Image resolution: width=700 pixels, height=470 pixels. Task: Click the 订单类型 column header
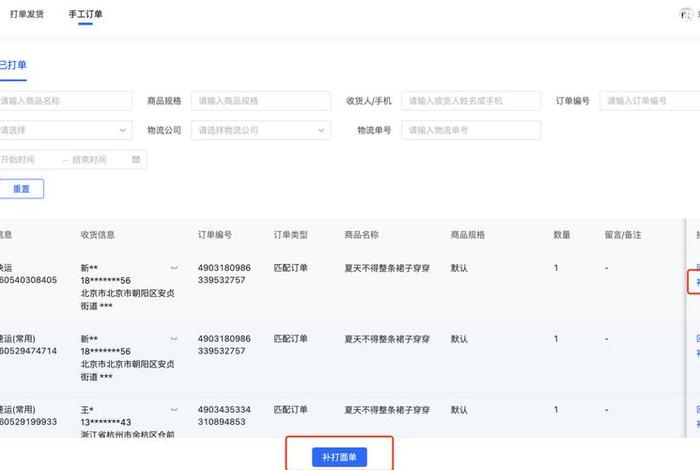click(x=291, y=235)
